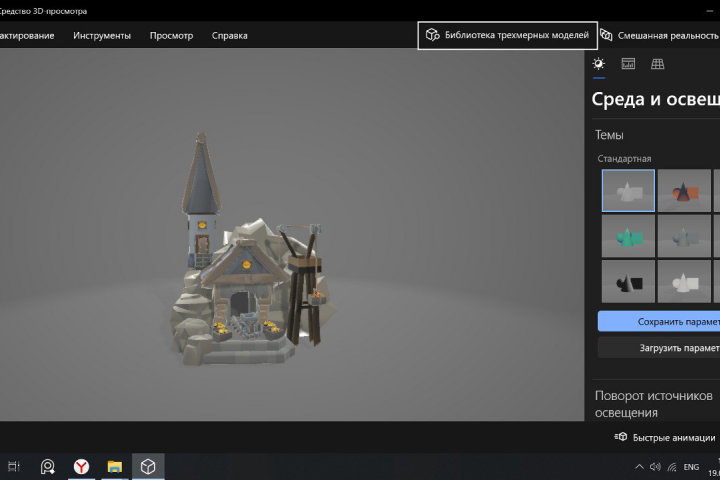This screenshot has width=720, height=480.
Task: Open the Инструменты menu
Action: [102, 35]
